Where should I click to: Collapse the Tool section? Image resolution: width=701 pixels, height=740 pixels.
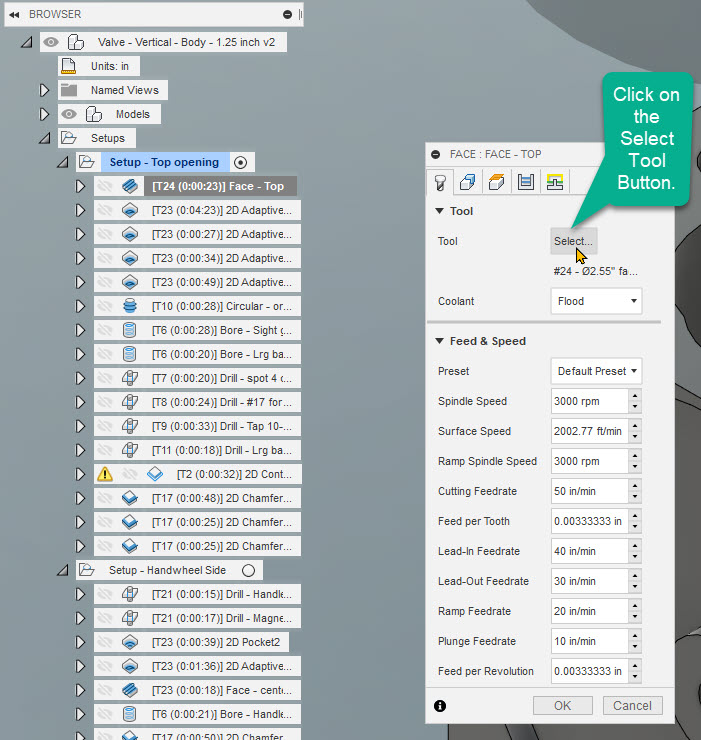click(439, 211)
